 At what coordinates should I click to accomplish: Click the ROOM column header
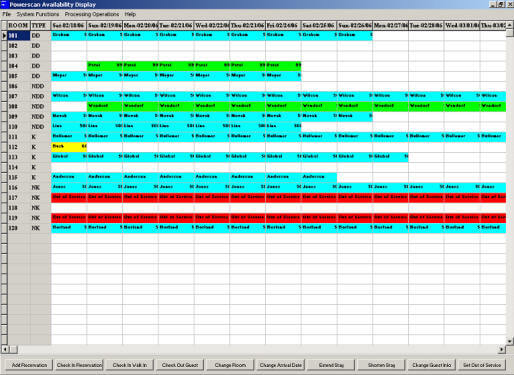[x=19, y=25]
